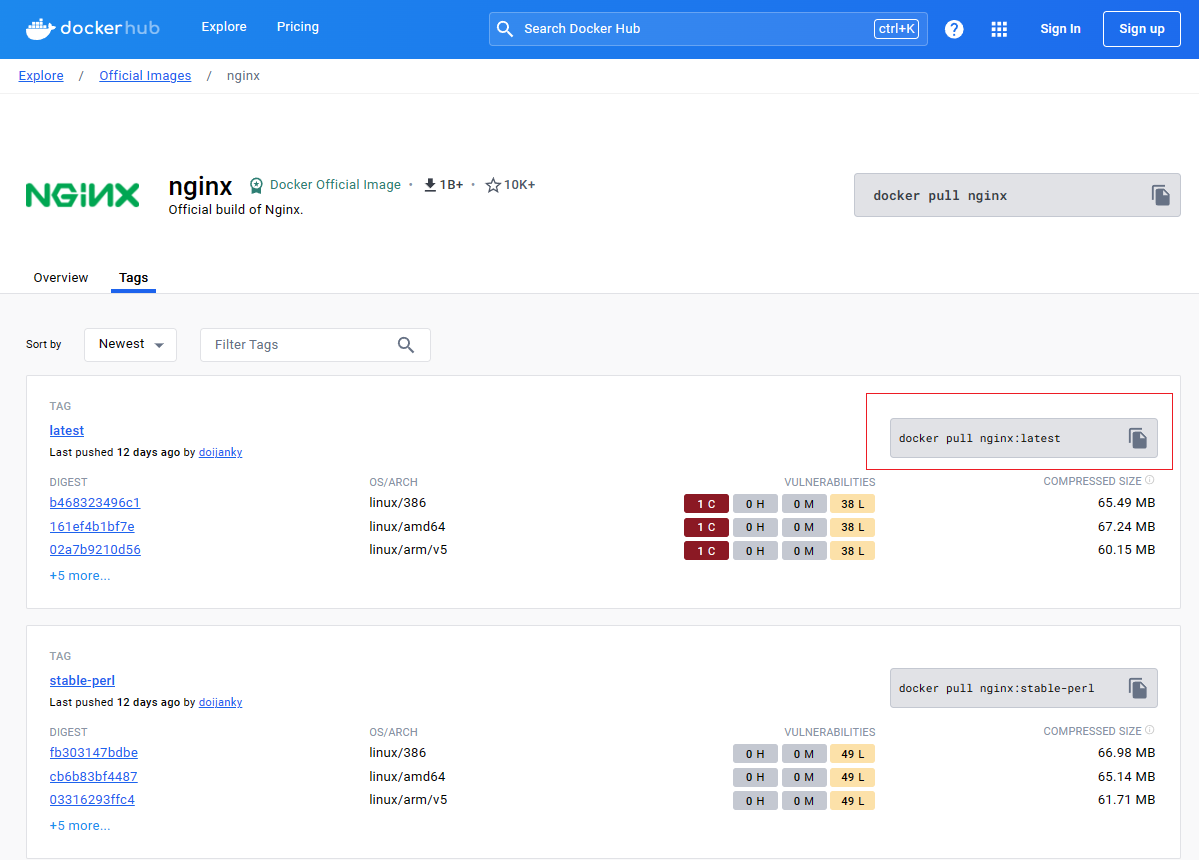Open digest 02a7b9210d56
Screen dimensions: 1199x860
(x=95, y=549)
